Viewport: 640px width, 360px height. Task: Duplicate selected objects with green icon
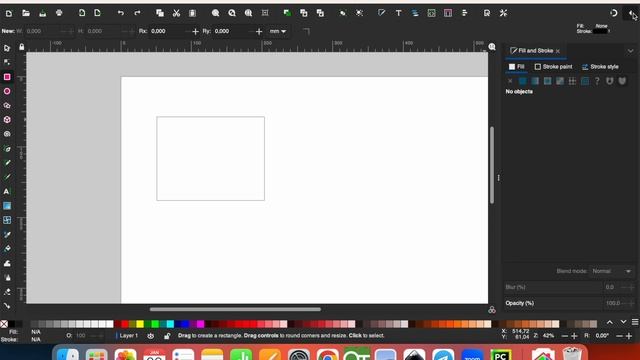[x=287, y=13]
